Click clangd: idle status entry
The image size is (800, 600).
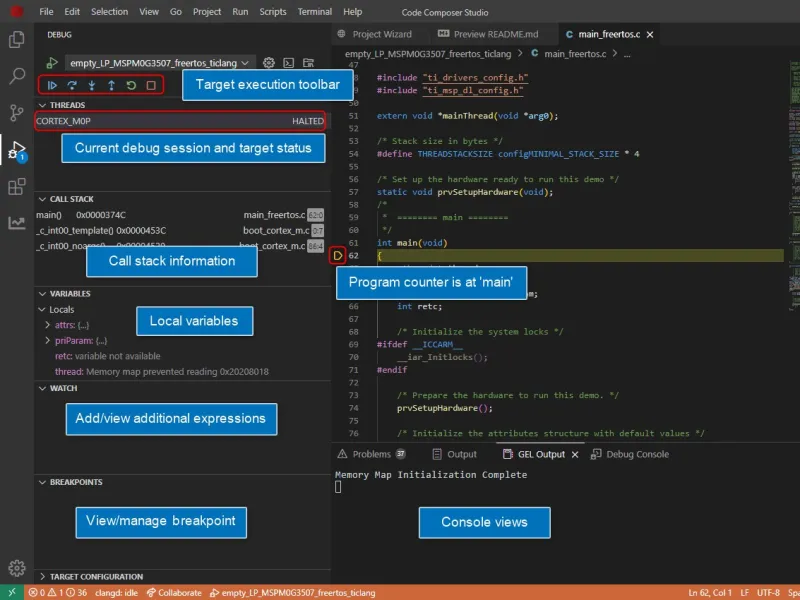coord(116,593)
